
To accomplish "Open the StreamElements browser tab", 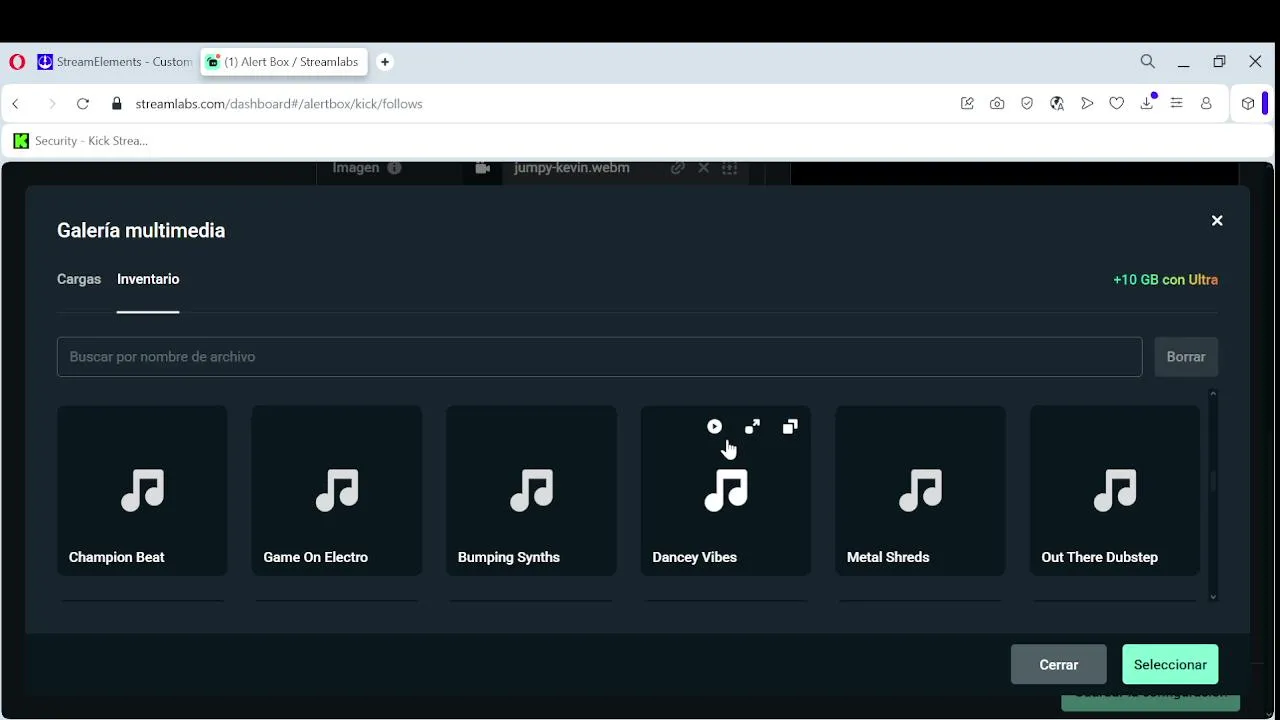I will (115, 62).
